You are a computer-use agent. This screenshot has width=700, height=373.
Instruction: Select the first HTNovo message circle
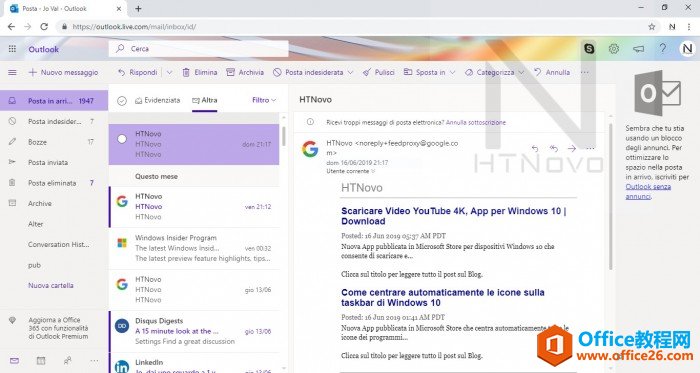(122, 139)
